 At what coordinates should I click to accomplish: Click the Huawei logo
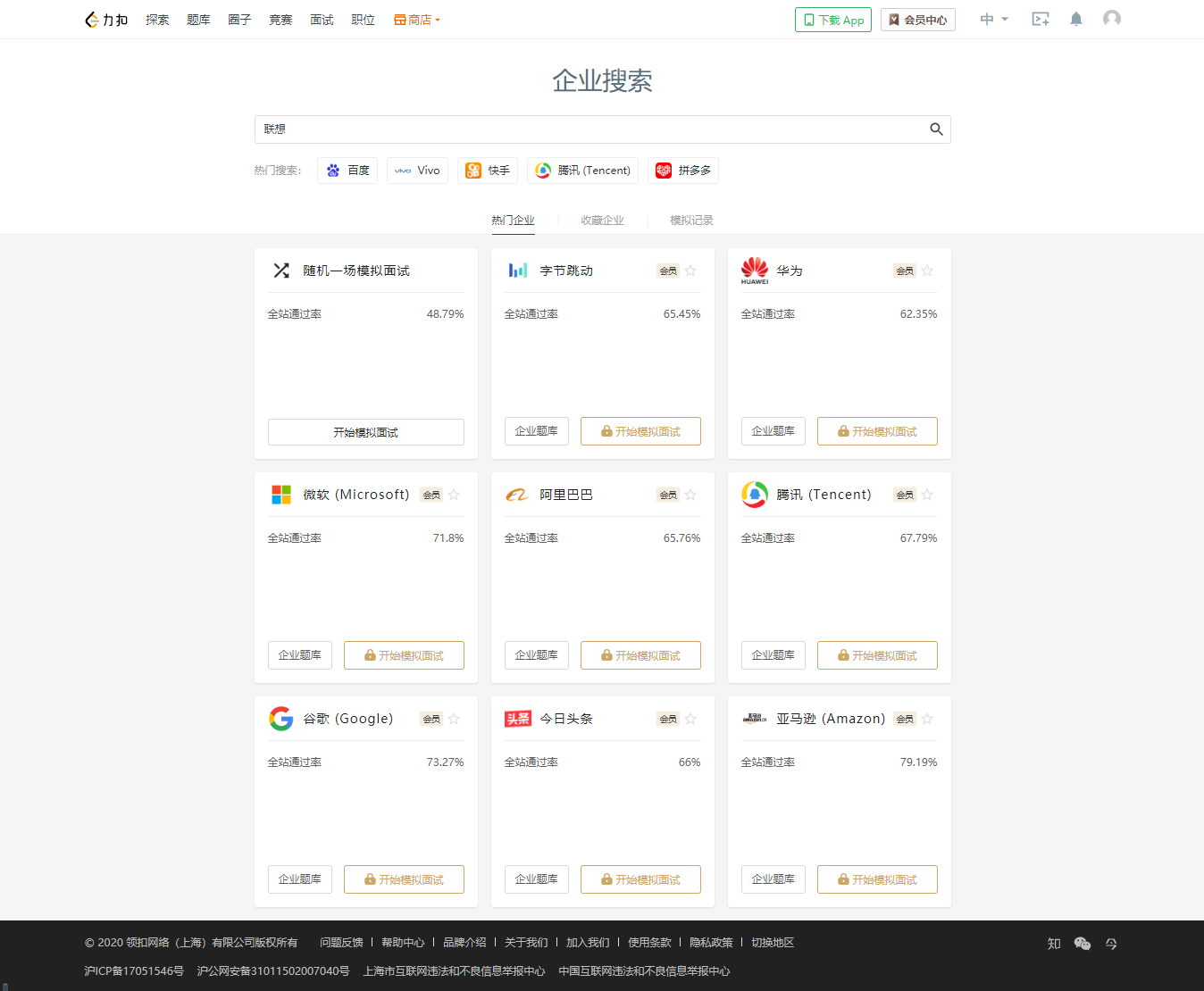(x=755, y=271)
